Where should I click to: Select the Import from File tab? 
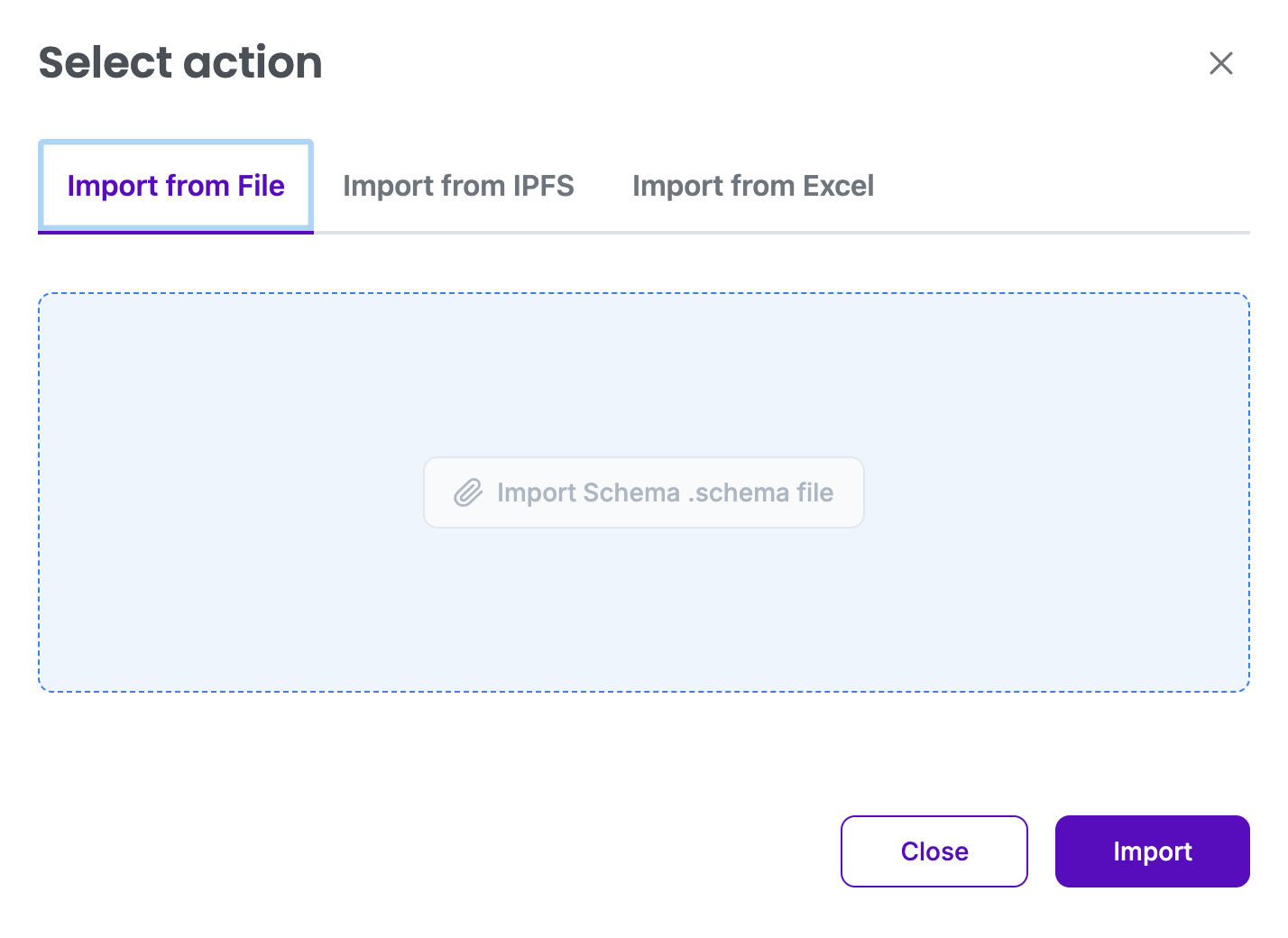coord(176,186)
